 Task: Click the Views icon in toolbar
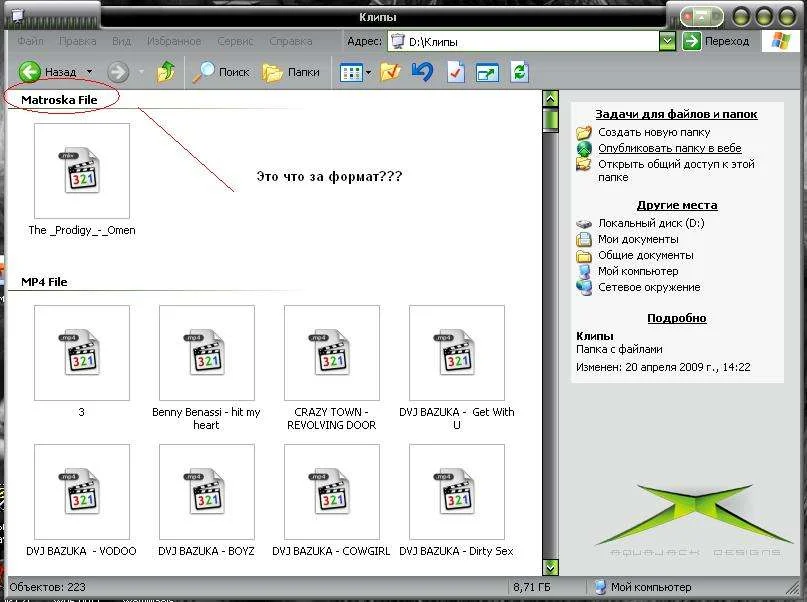351,73
